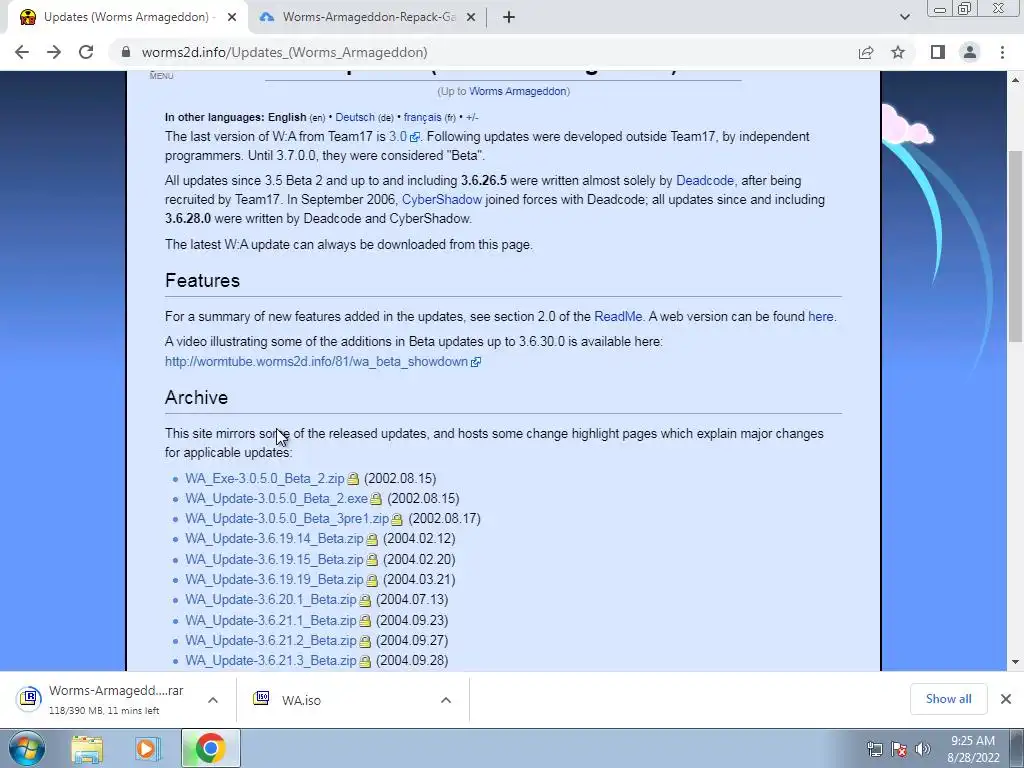This screenshot has height=768, width=1024.
Task: Expand the tab search dropdown arrow
Action: coord(904,18)
